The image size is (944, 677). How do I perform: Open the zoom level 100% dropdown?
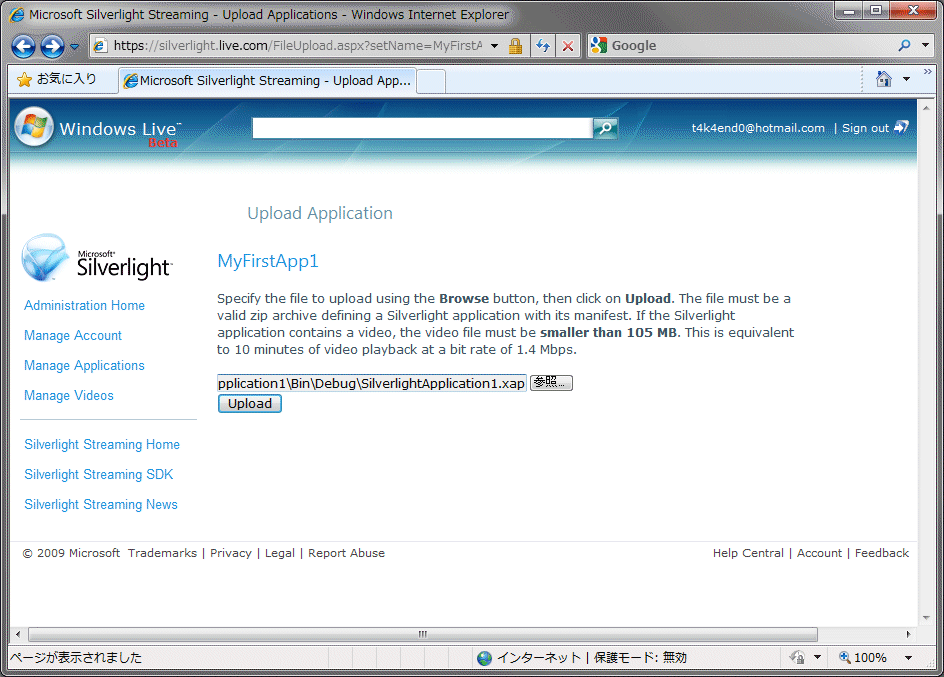click(x=908, y=657)
